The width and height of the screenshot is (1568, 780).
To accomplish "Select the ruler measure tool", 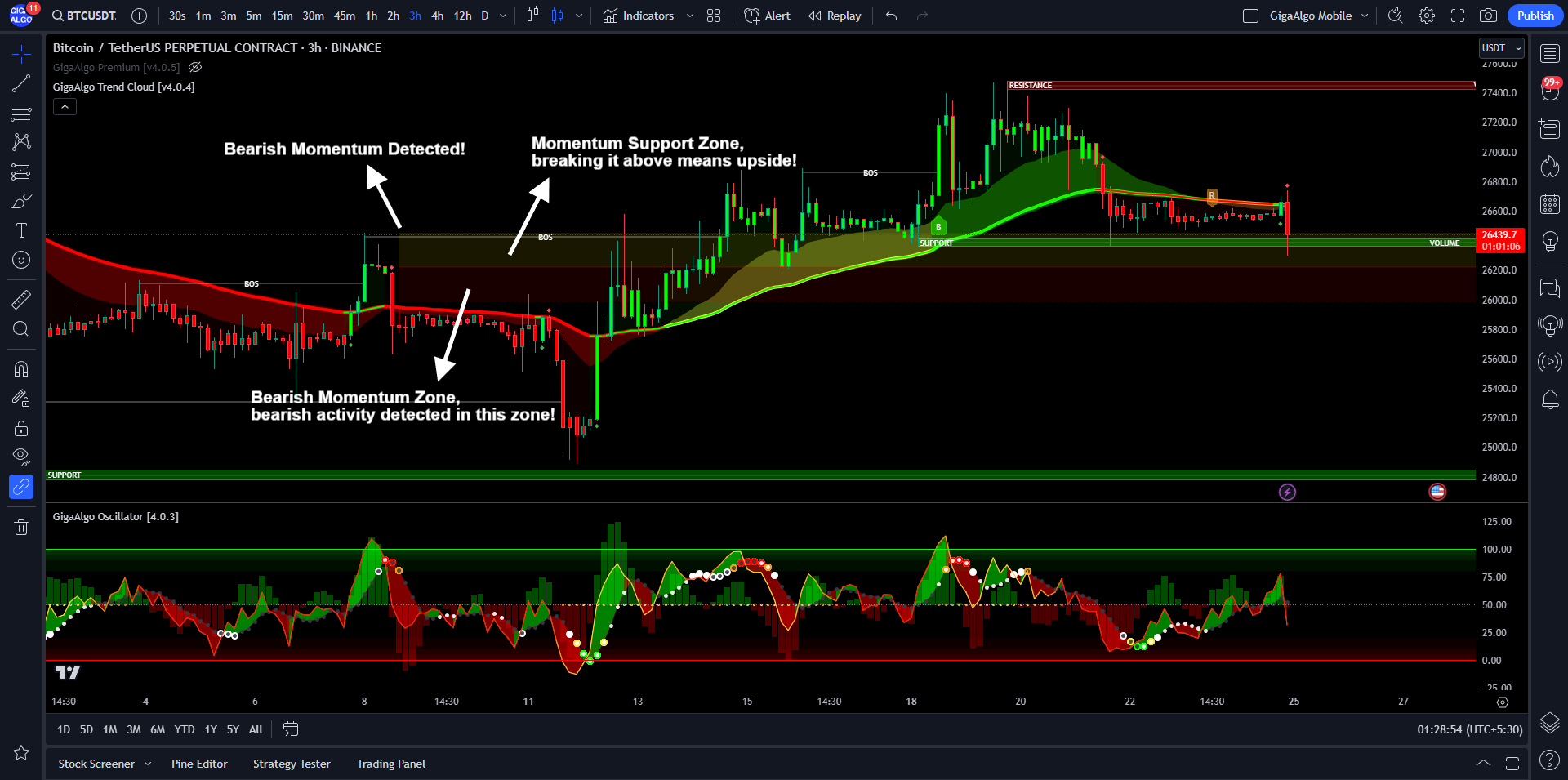I will coord(21,299).
